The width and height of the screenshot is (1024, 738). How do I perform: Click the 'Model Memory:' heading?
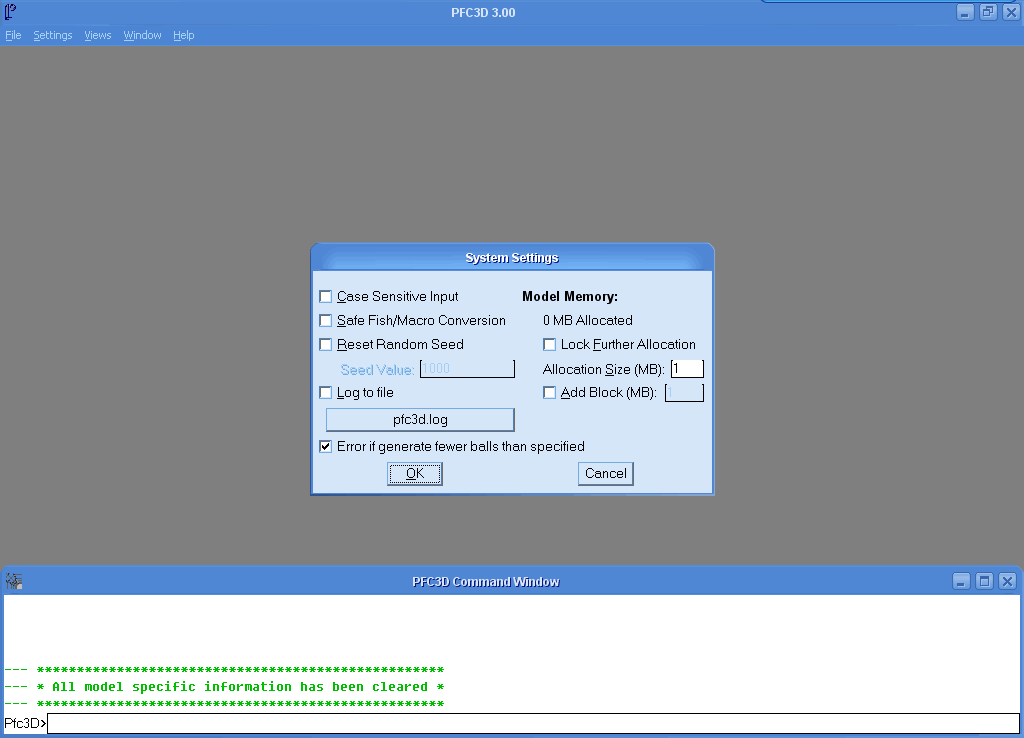coord(570,297)
